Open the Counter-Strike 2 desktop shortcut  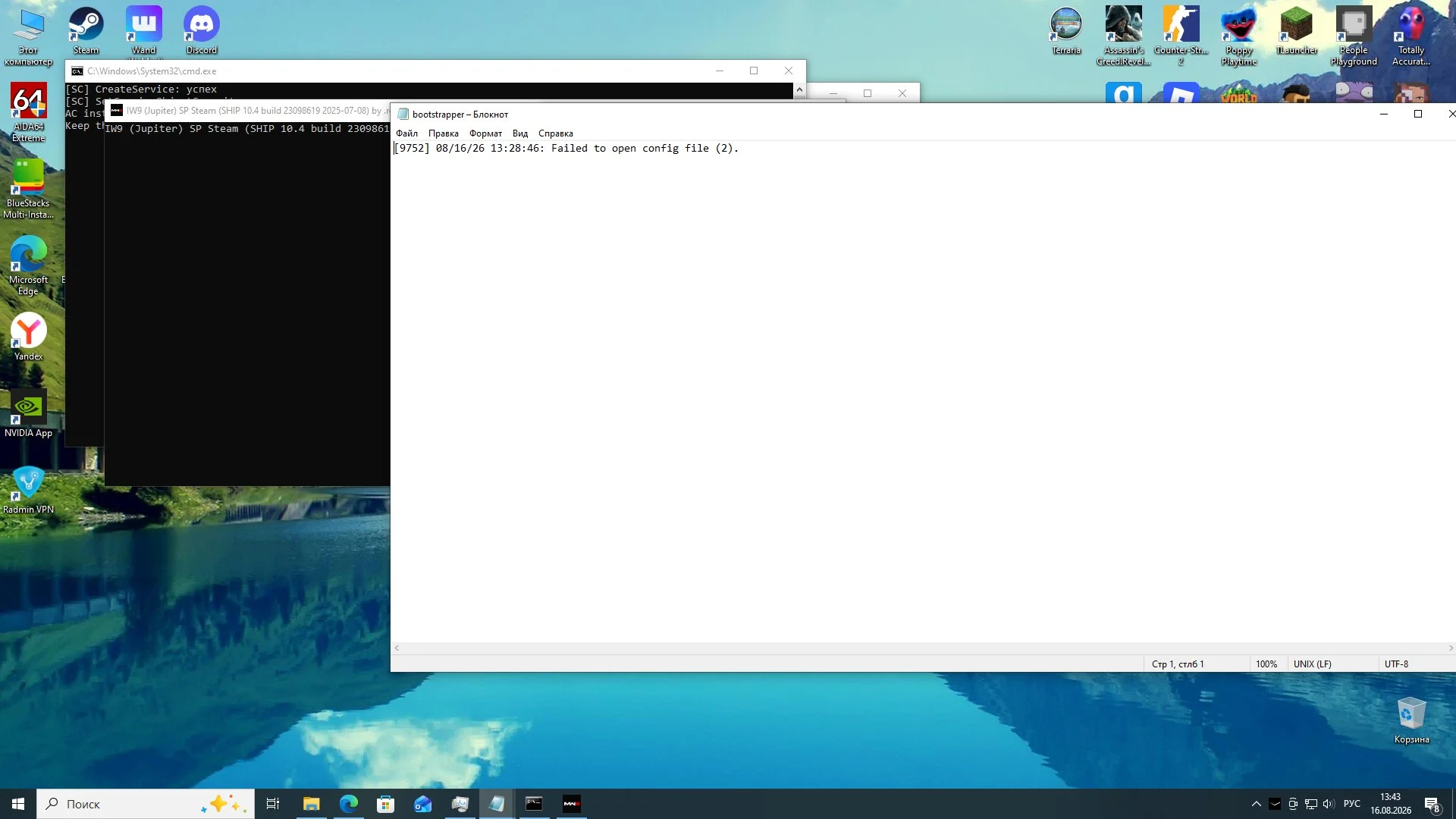(1181, 36)
